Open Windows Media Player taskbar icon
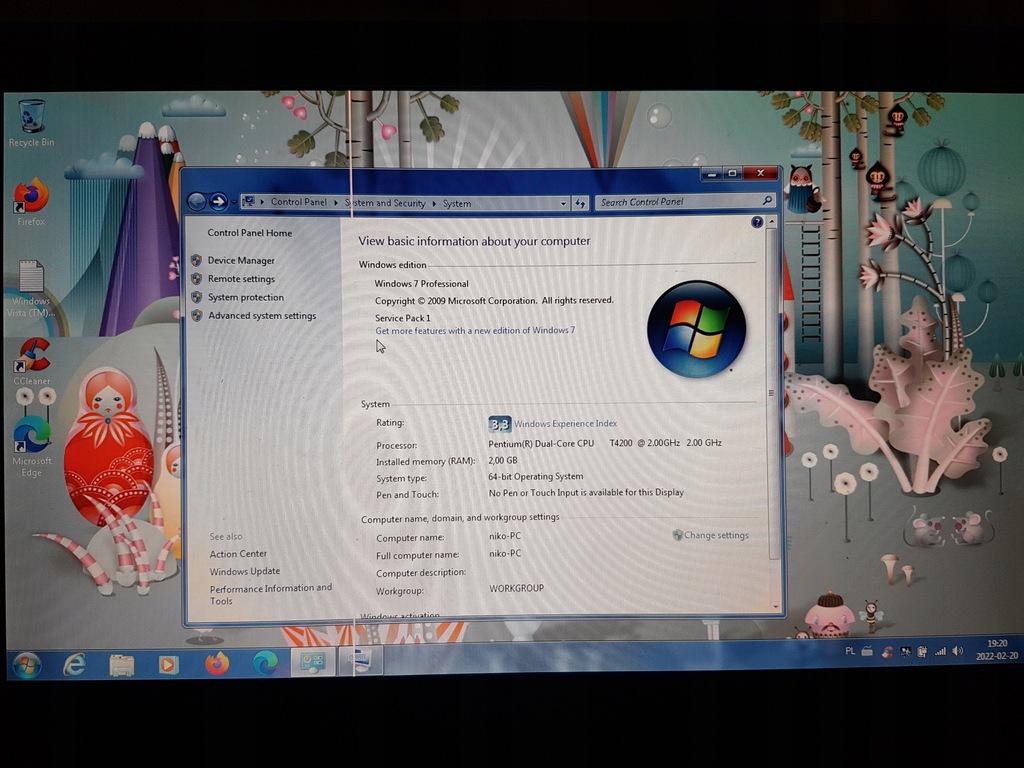This screenshot has width=1024, height=768. point(168,664)
